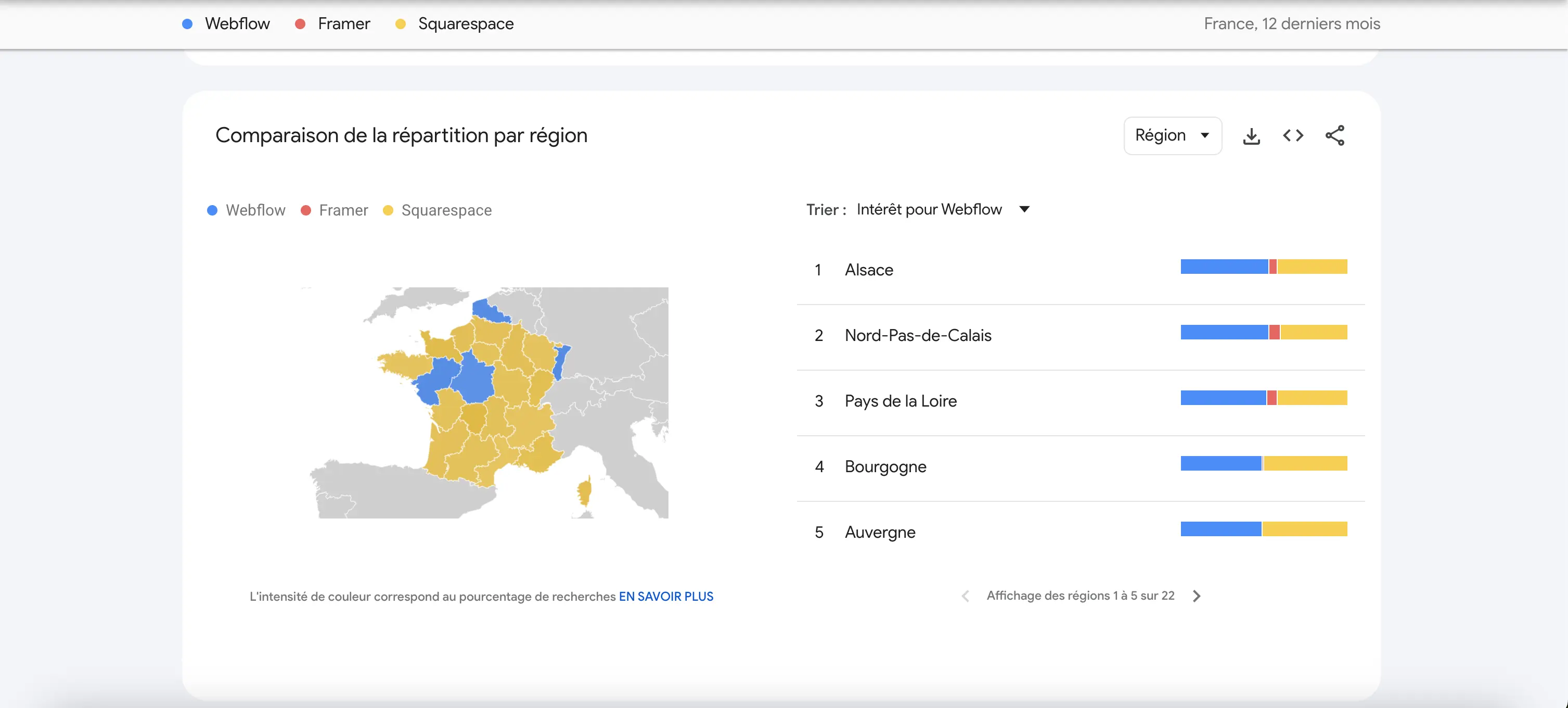Click the Comparaison de la répartition par région heading
The height and width of the screenshot is (708, 1568).
click(x=401, y=135)
